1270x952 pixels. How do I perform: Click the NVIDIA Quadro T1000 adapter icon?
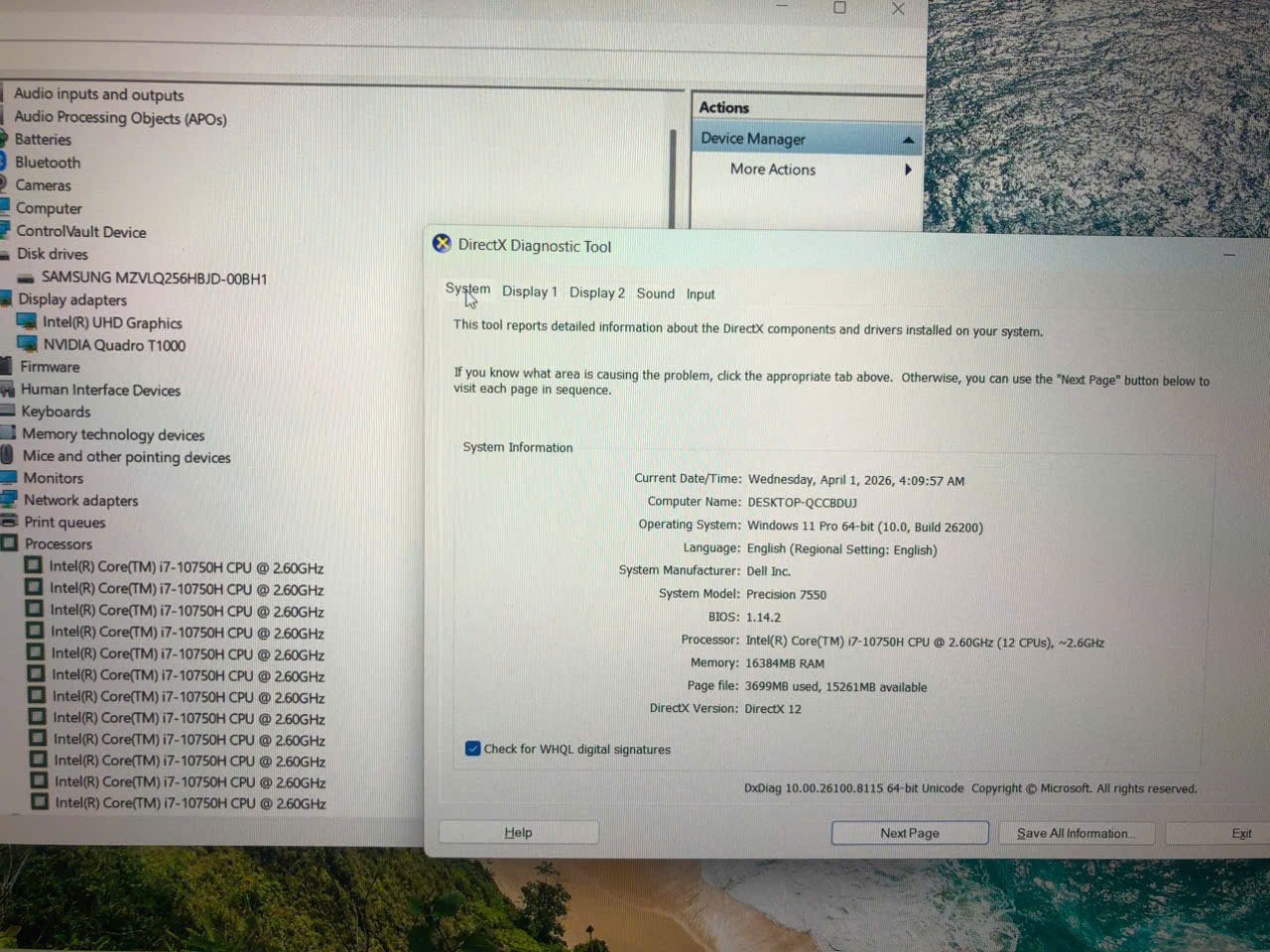(x=28, y=345)
